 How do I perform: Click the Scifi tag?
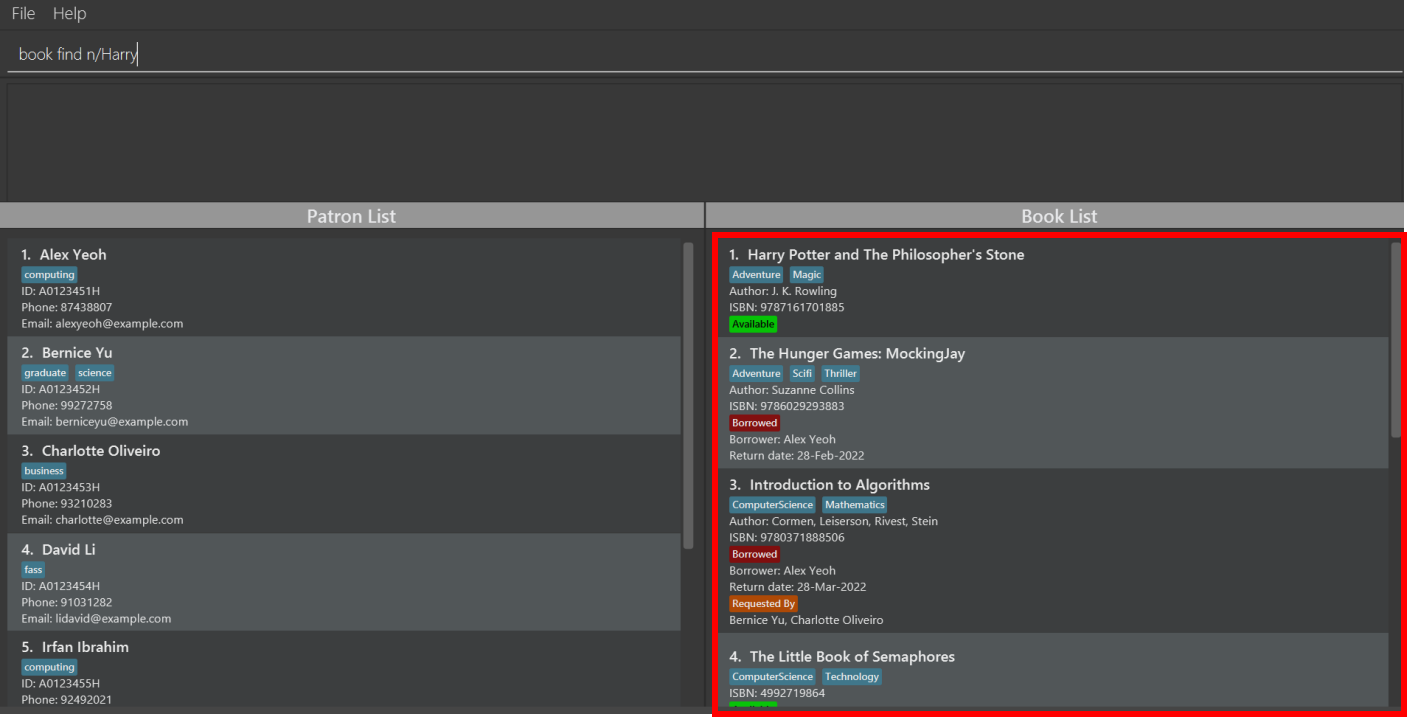pyautogui.click(x=803, y=373)
